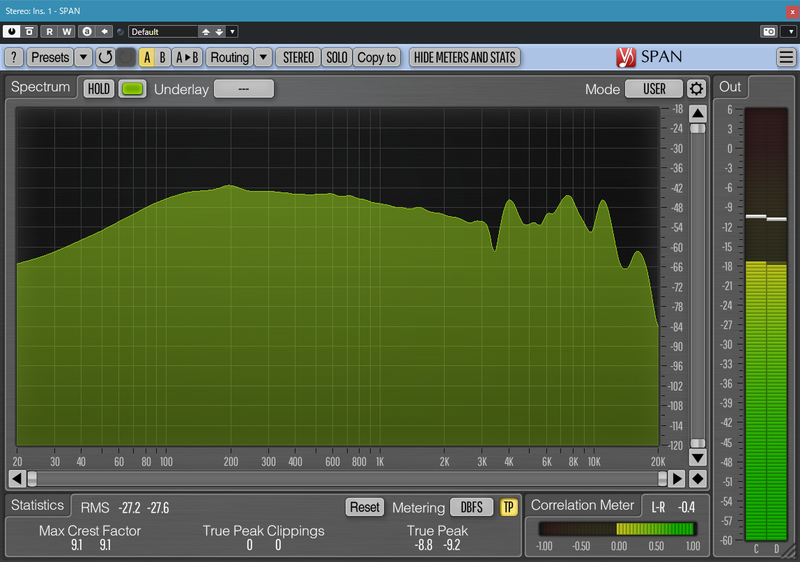
Task: Select the Correlation Meter tab
Action: [x=582, y=505]
